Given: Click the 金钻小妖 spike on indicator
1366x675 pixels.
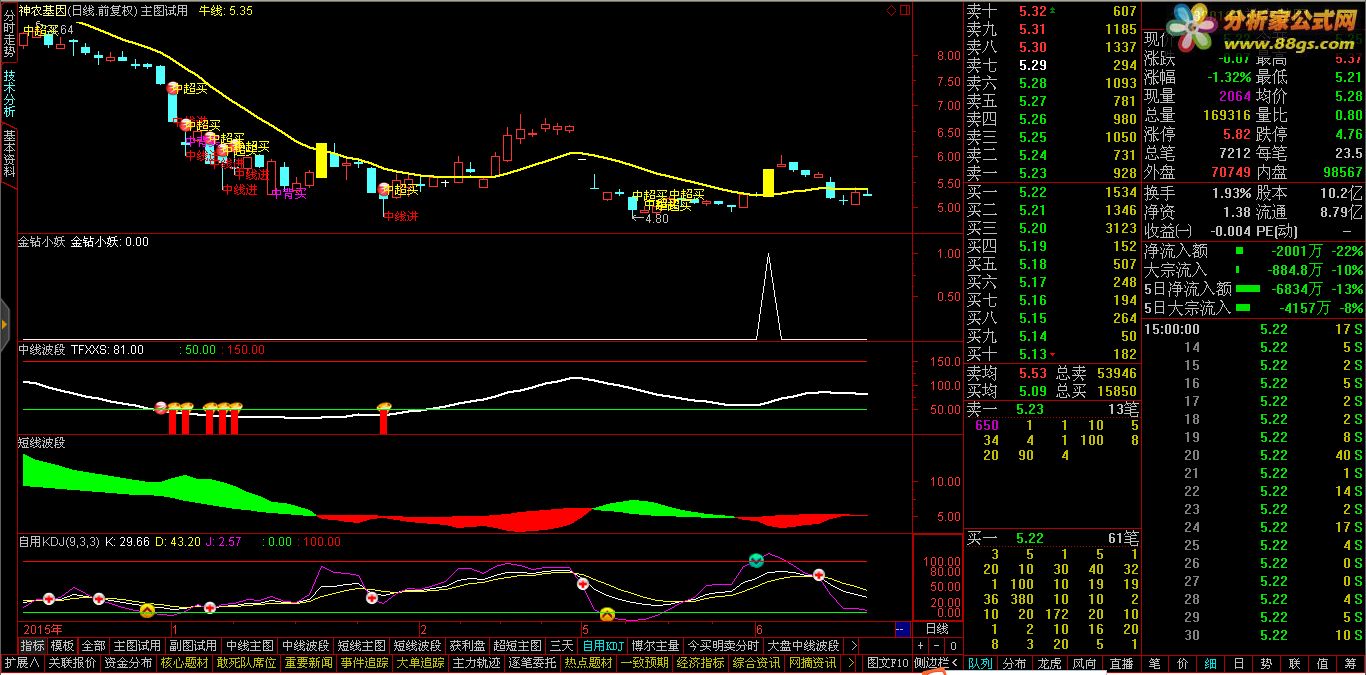Looking at the screenshot, I should (x=767, y=295).
